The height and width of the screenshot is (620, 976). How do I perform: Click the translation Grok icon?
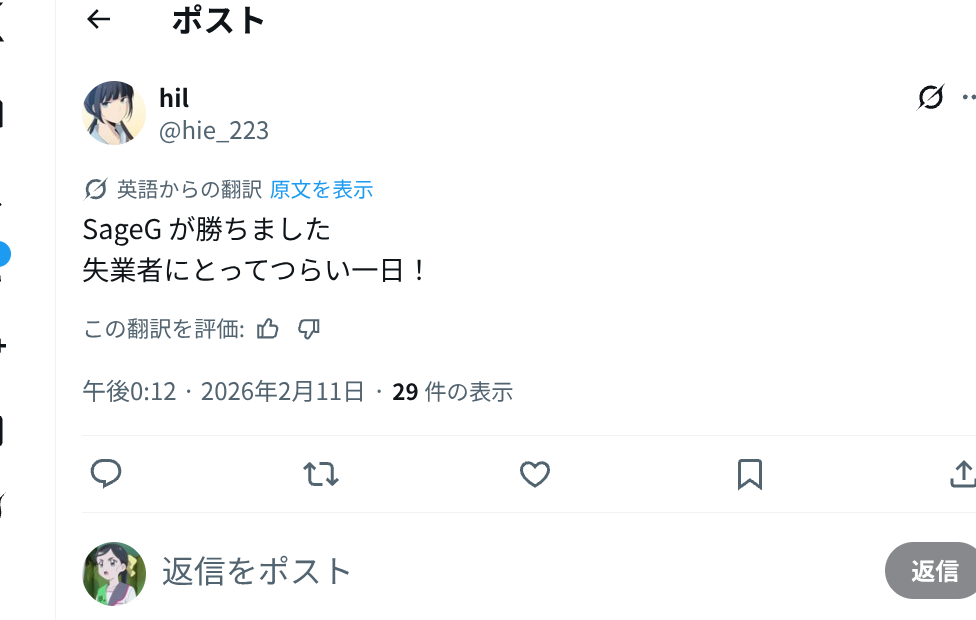(95, 189)
